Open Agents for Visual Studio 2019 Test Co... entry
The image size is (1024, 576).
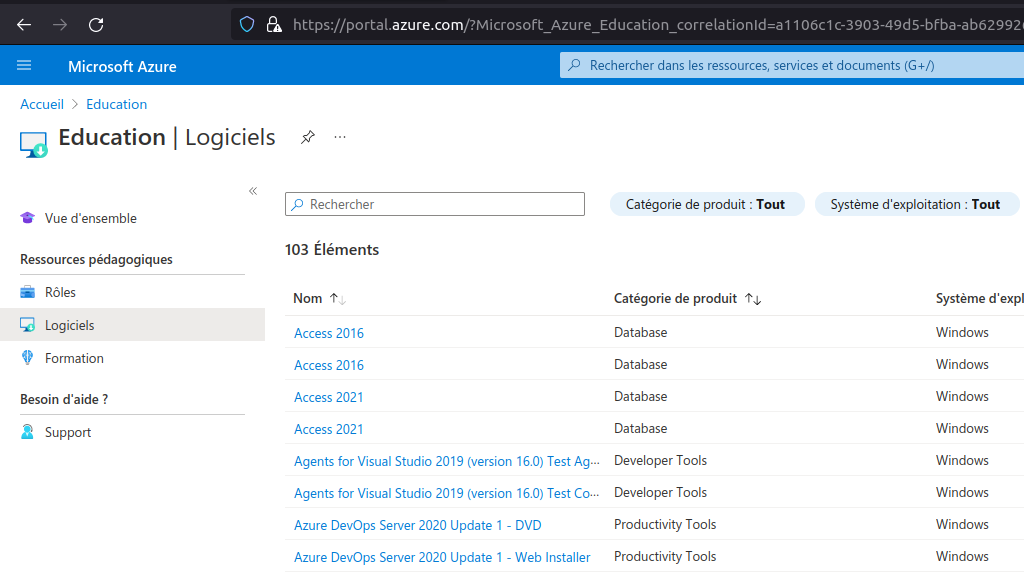click(x=447, y=493)
